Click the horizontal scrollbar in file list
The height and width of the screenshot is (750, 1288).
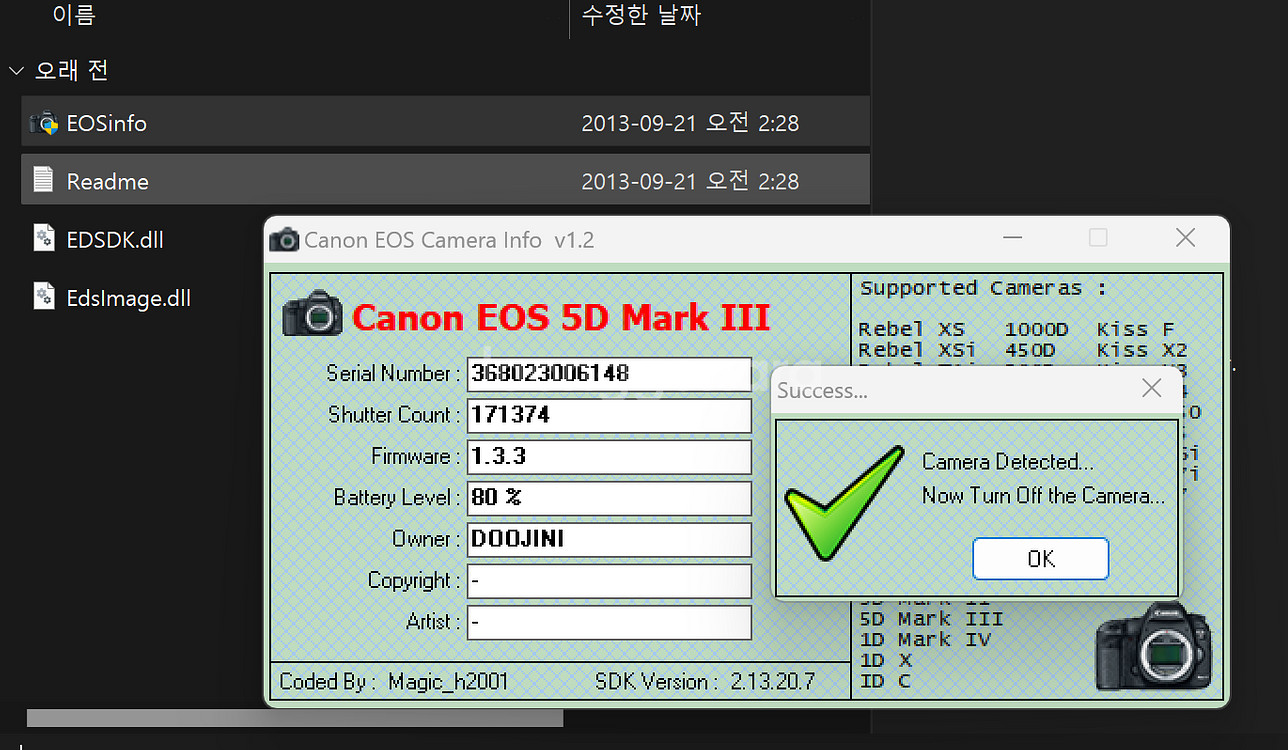coord(294,718)
